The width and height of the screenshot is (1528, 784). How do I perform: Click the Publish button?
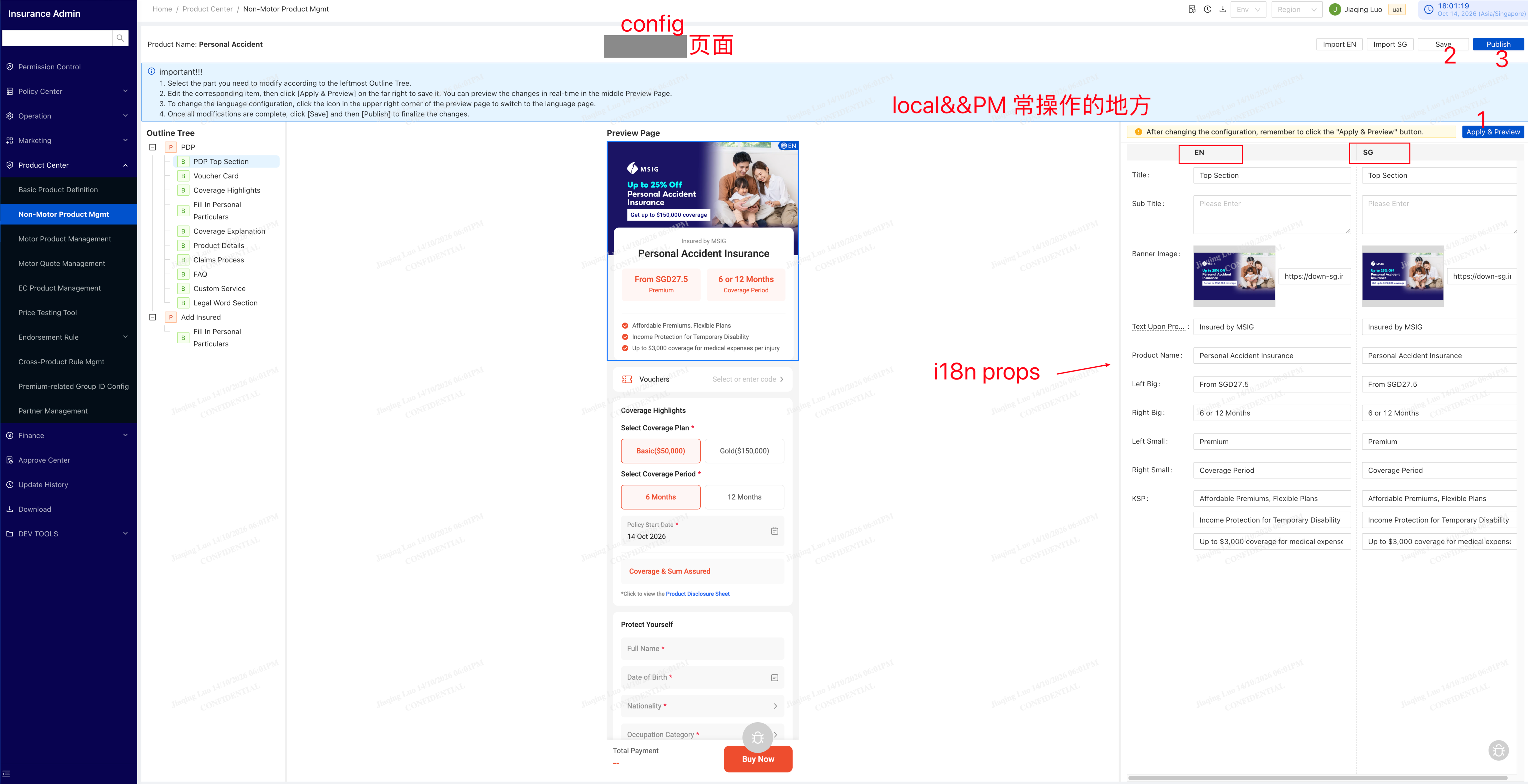(1498, 45)
